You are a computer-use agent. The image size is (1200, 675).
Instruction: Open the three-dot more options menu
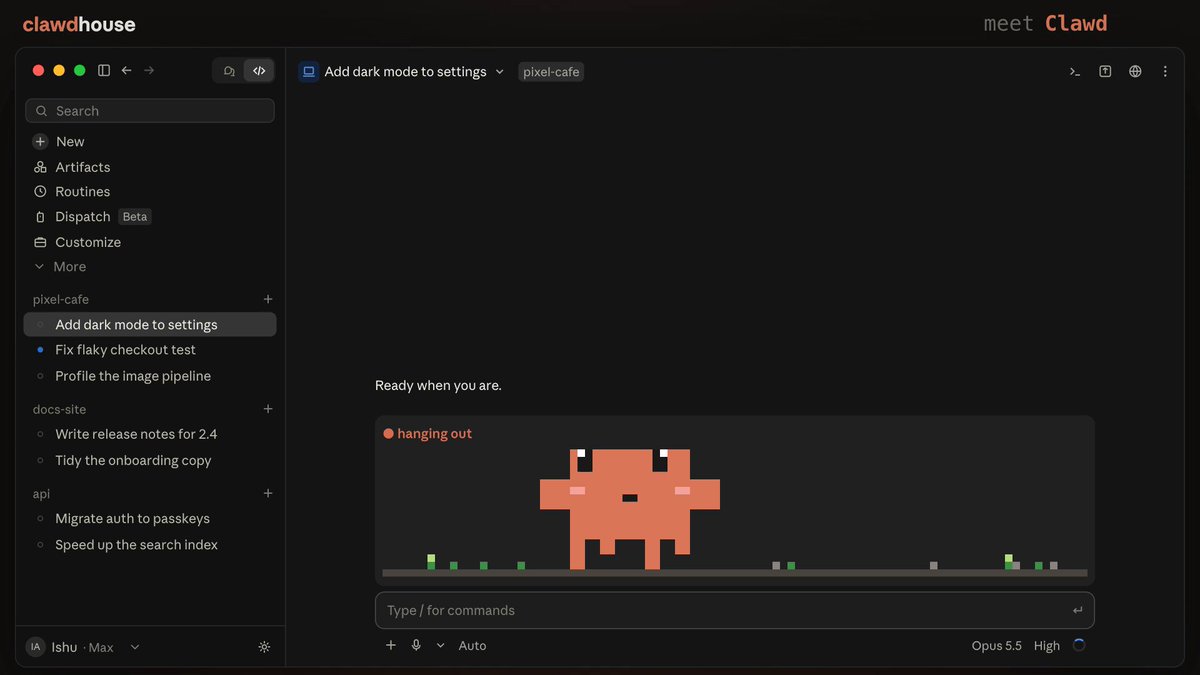(x=1165, y=72)
